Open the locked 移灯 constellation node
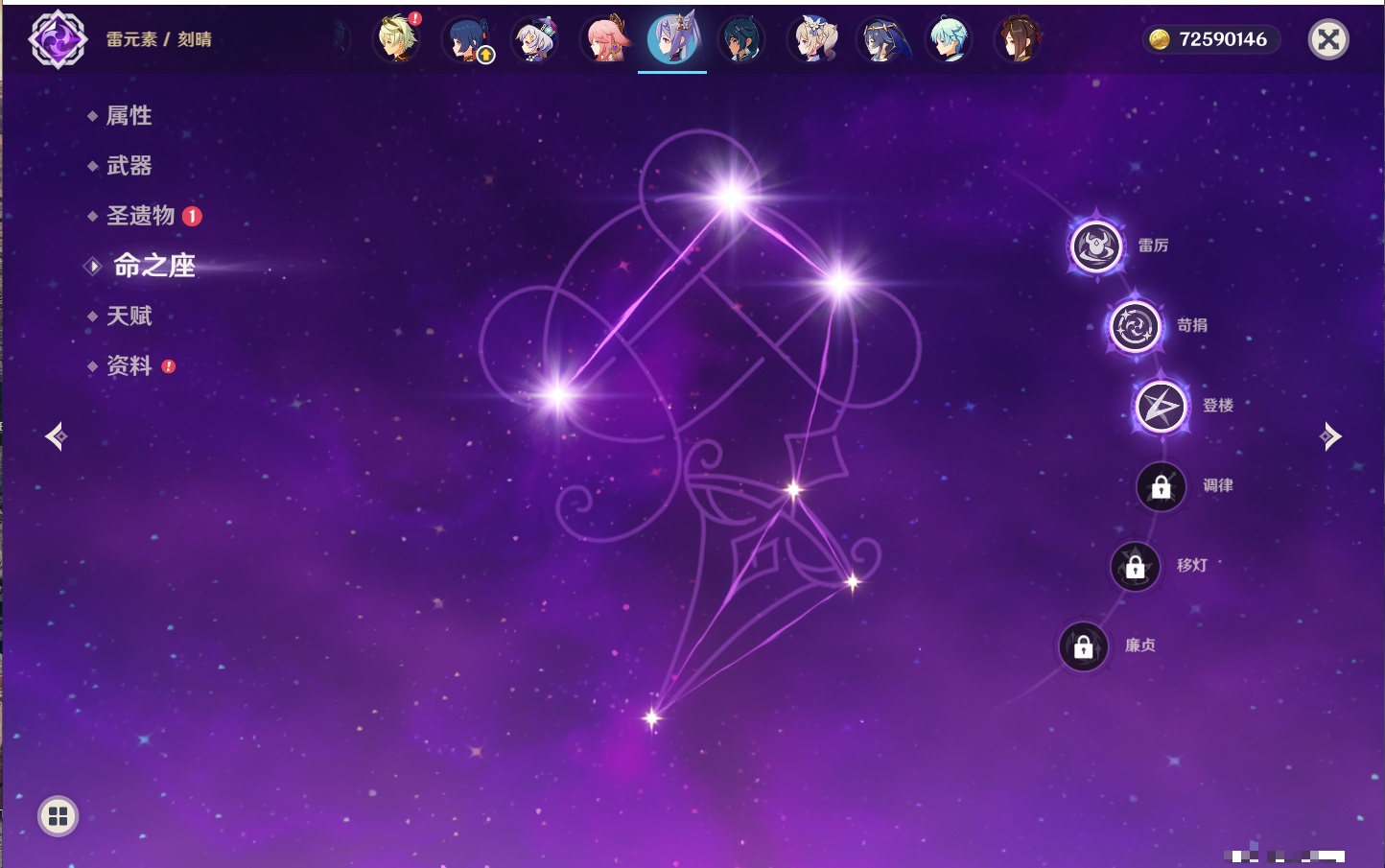Screen dimensions: 1385x868 tap(1135, 567)
